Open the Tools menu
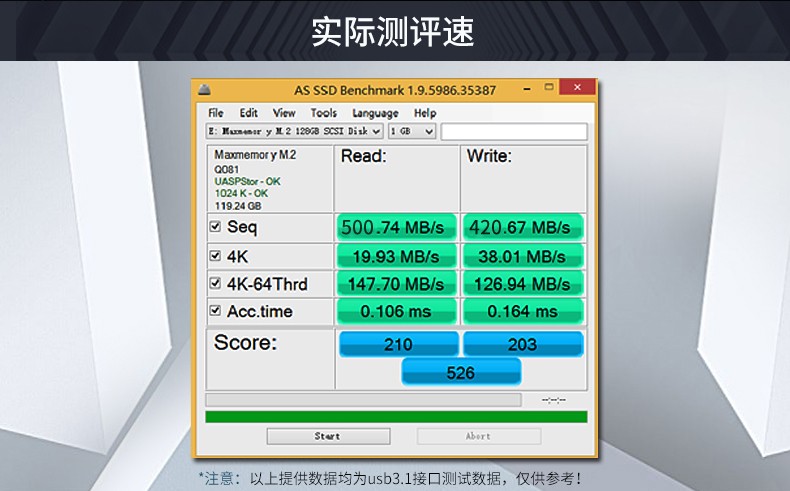This screenshot has height=491, width=790. coord(323,113)
